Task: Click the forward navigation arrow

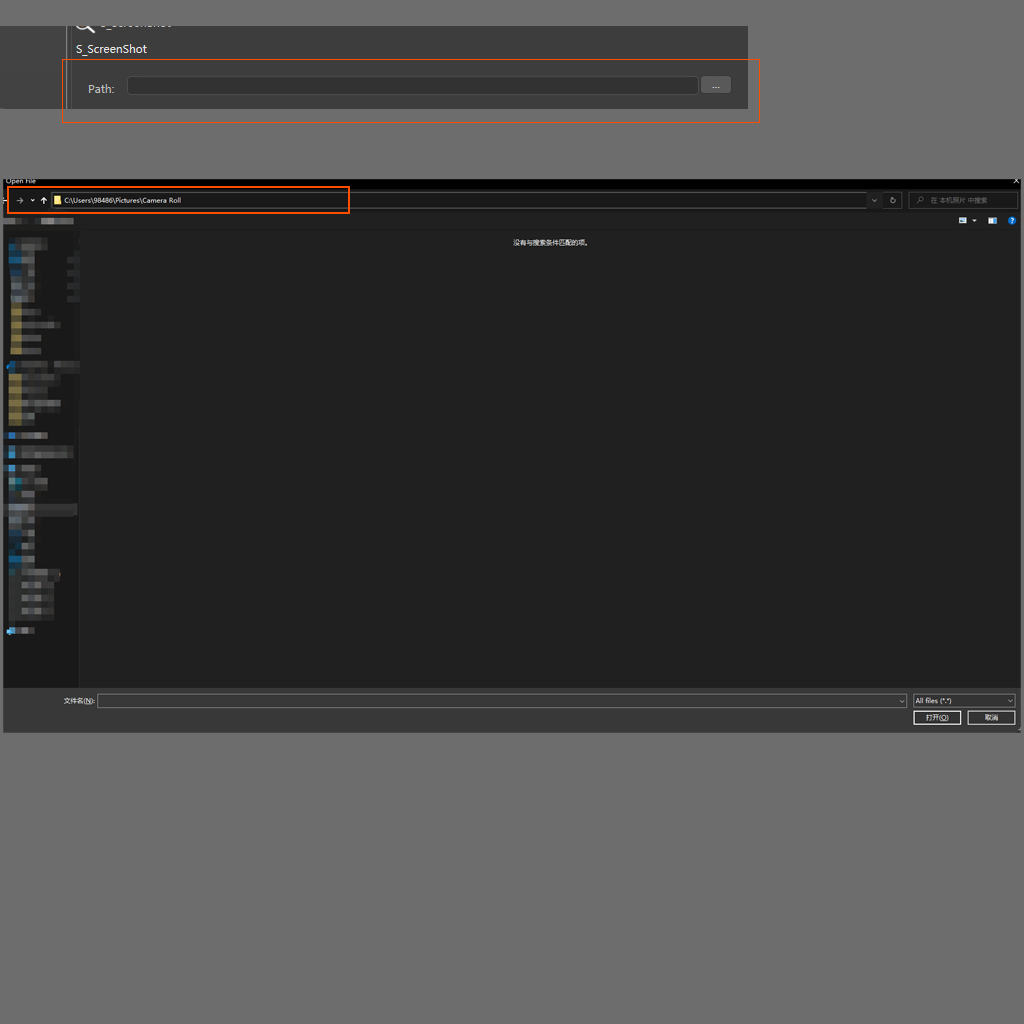Action: click(x=20, y=200)
